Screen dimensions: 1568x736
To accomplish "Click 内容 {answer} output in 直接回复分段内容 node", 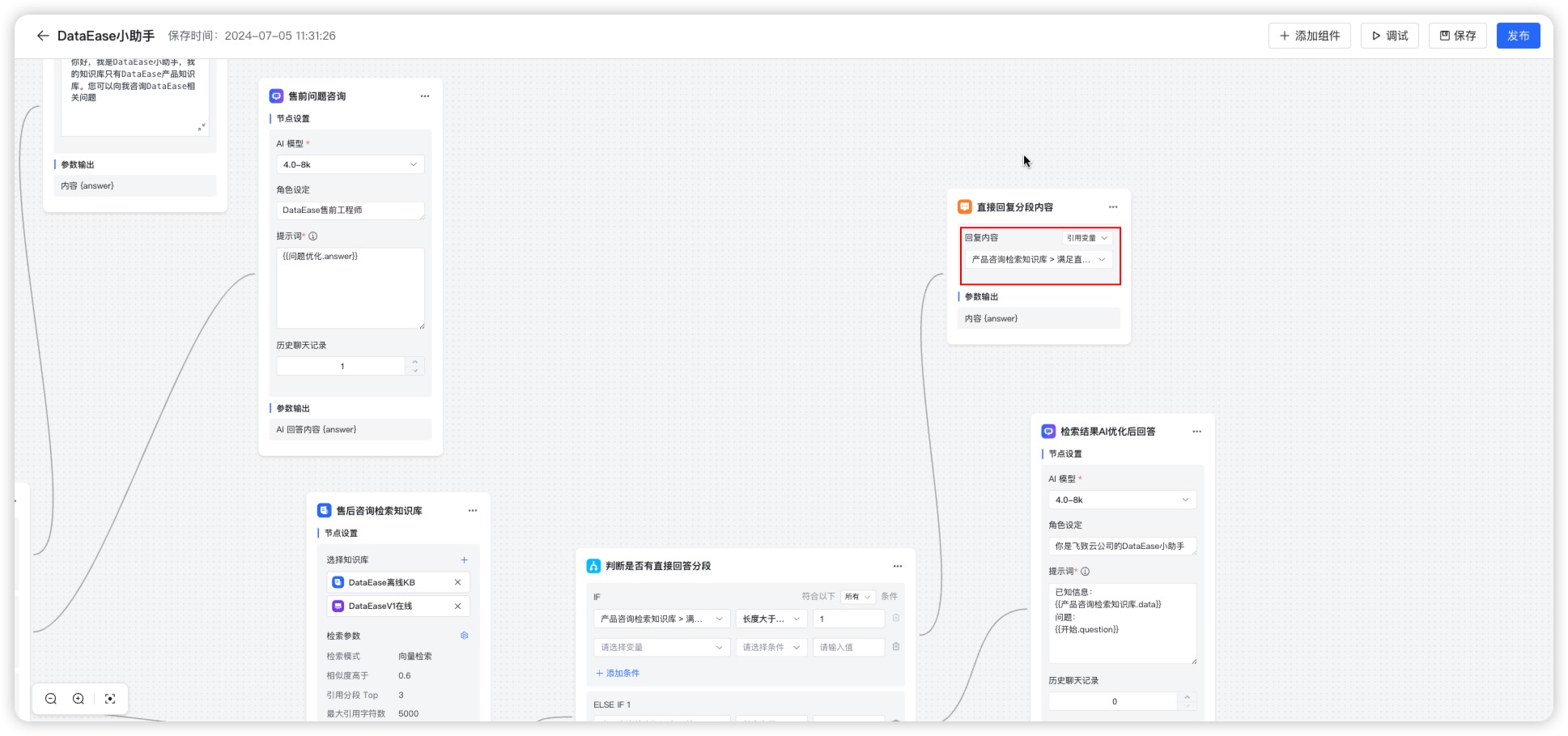I will pyautogui.click(x=1039, y=319).
